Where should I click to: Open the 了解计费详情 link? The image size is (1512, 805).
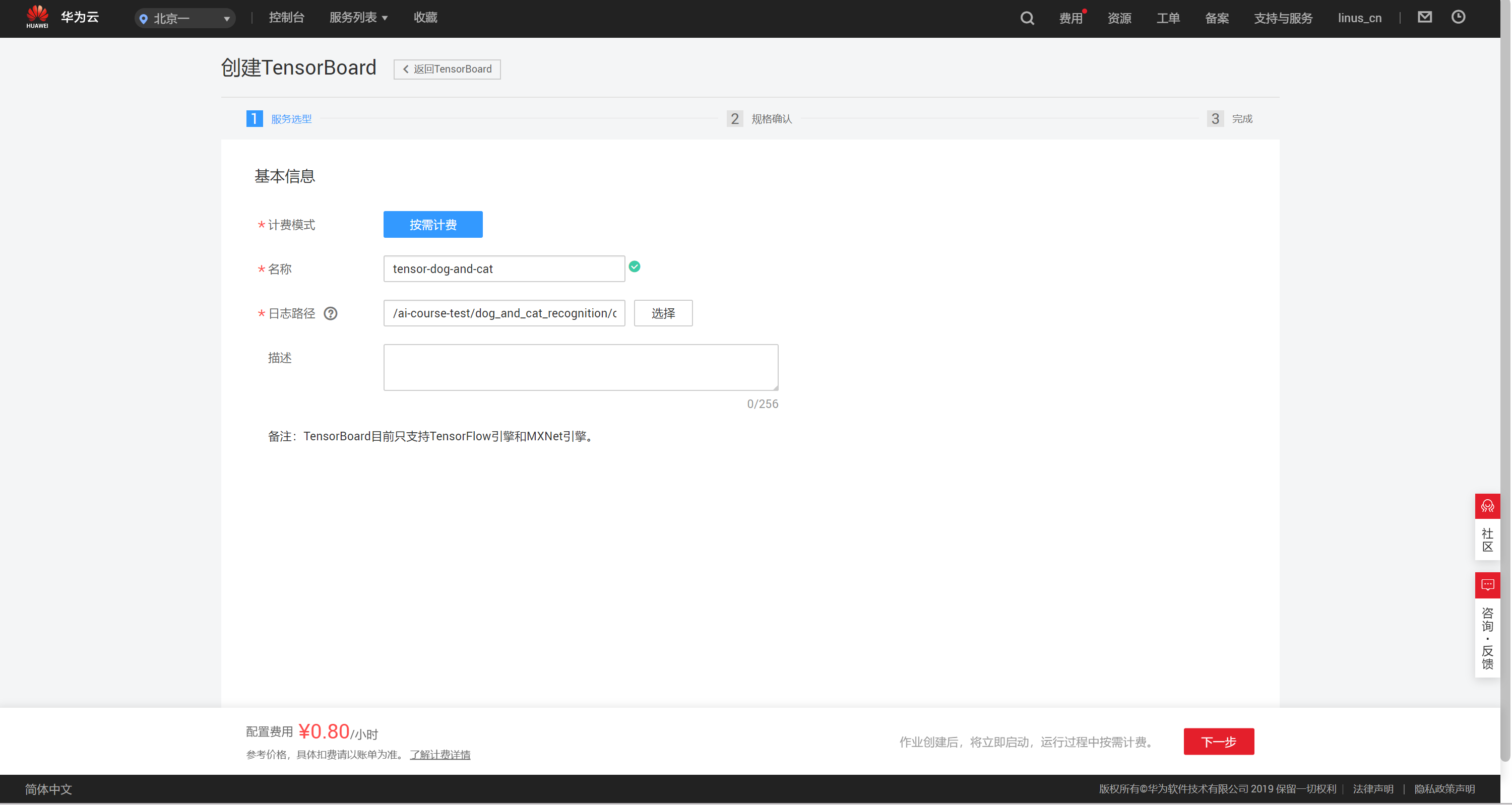(x=439, y=755)
